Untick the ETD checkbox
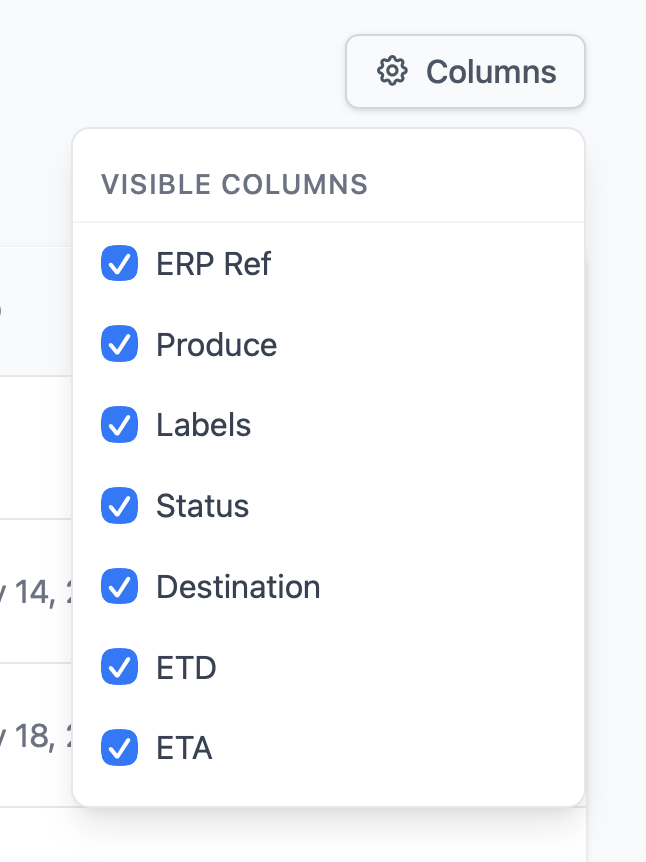Screen dimensions: 646x862 [x=119, y=667]
